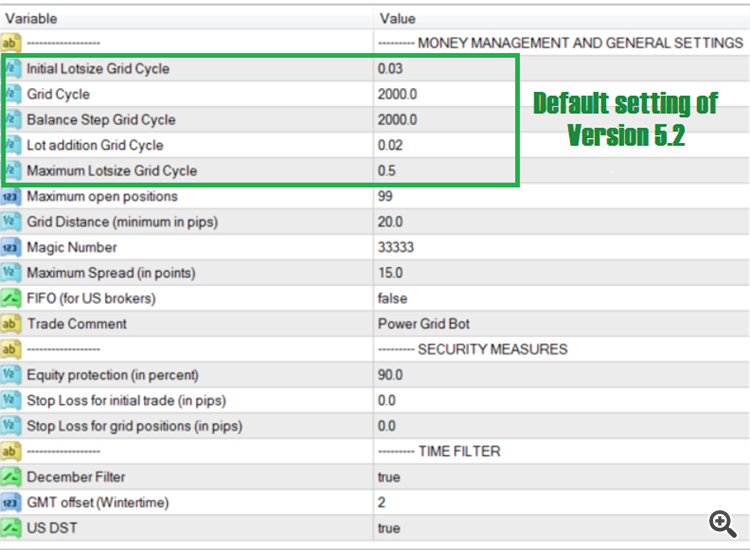Click the icon beside Grid Distance

11,221
